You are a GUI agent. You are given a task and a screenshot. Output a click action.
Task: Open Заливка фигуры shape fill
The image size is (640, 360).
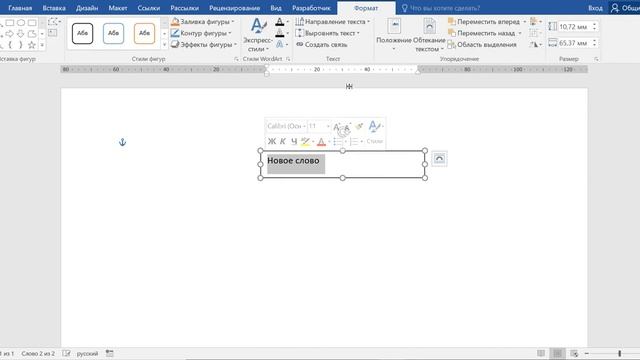202,22
